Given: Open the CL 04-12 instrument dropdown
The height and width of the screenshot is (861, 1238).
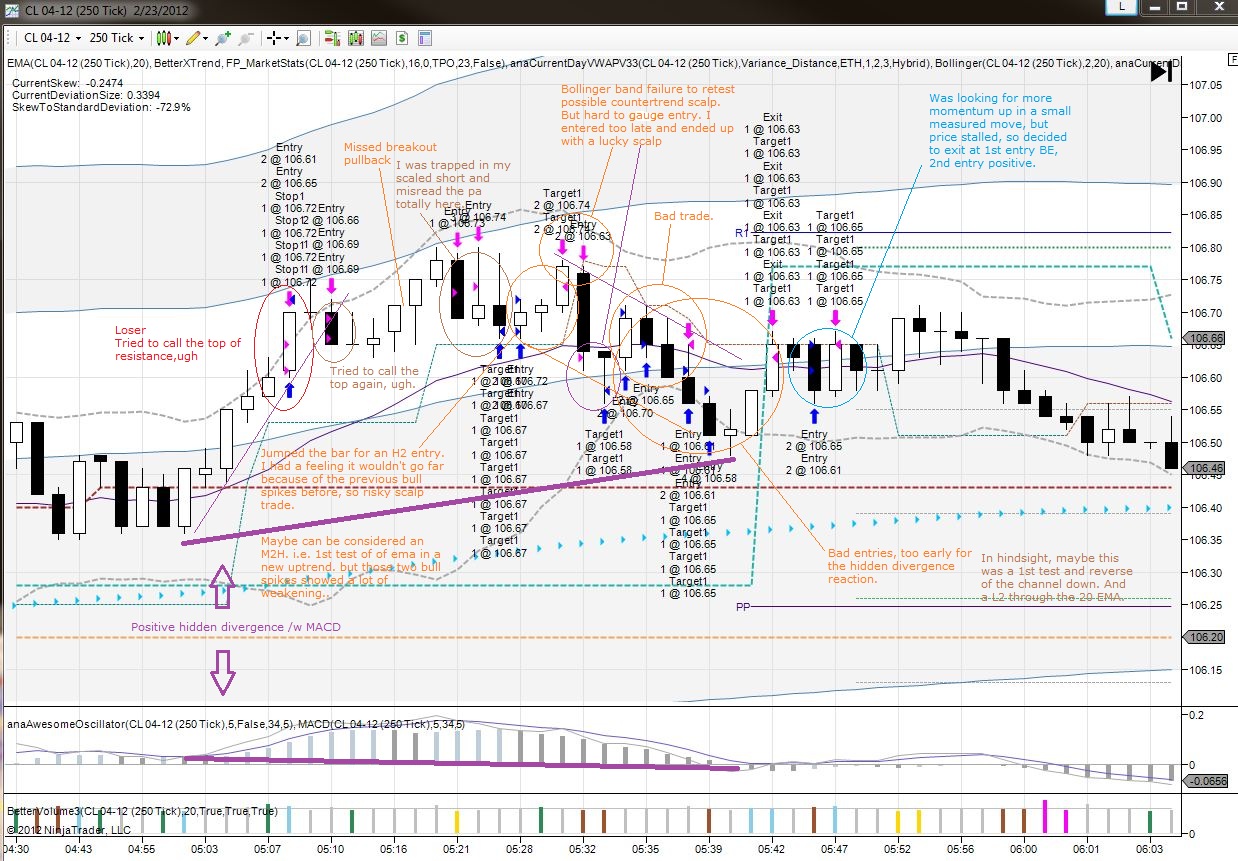Looking at the screenshot, I should (x=52, y=38).
